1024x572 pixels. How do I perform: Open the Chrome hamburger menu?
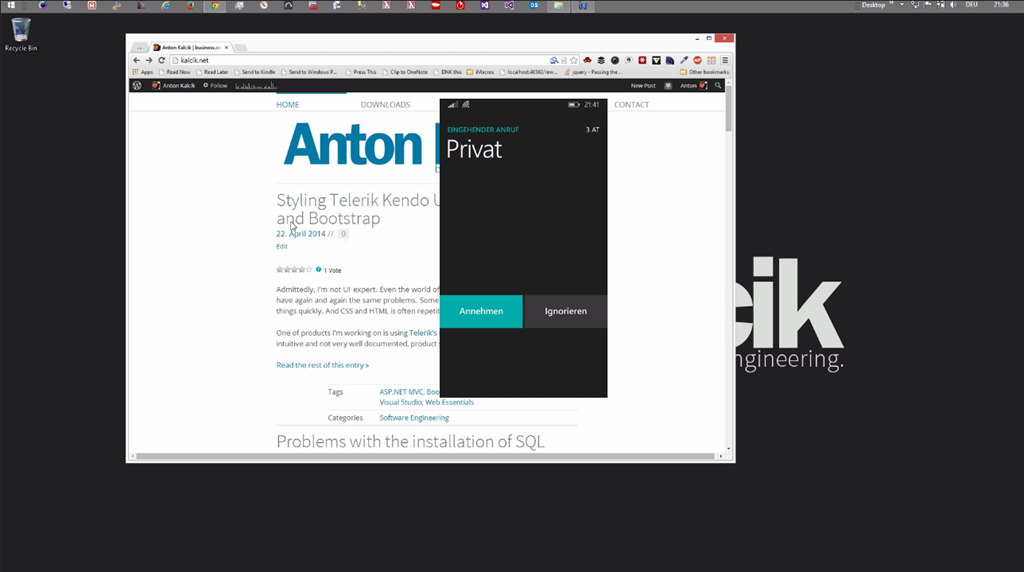click(725, 60)
